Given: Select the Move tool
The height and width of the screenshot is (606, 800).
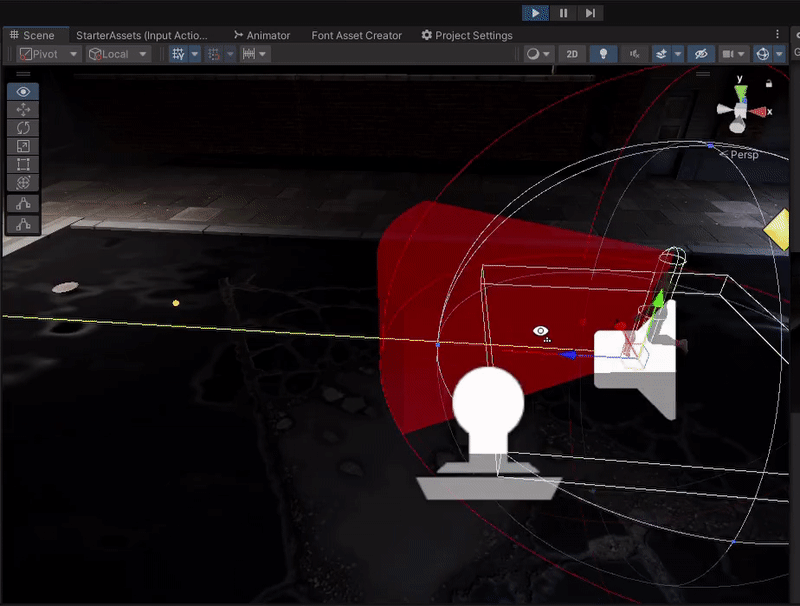Looking at the screenshot, I should click(23, 110).
